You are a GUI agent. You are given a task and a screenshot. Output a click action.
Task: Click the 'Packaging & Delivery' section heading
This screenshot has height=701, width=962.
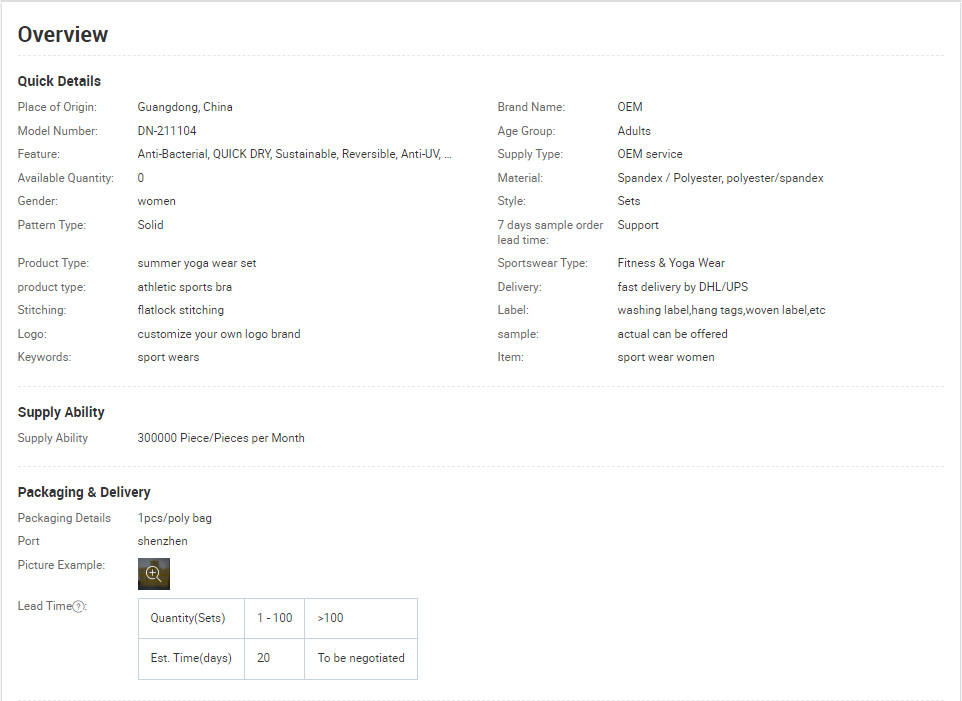(84, 492)
